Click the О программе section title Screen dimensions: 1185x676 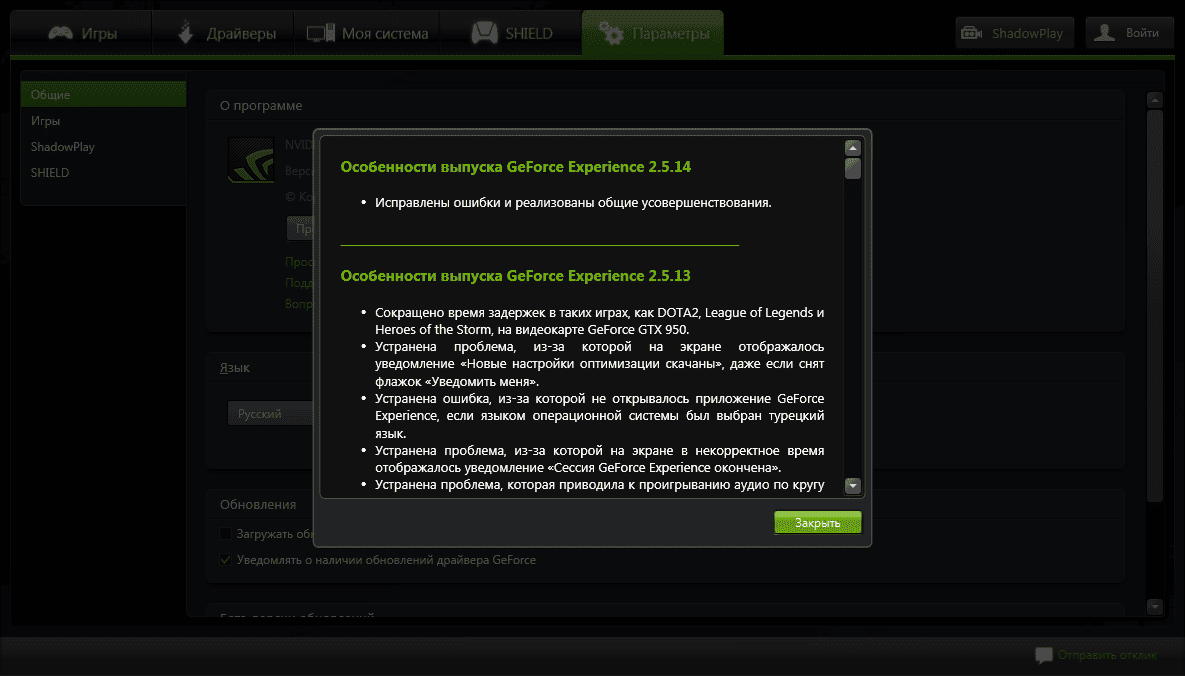click(x=261, y=106)
